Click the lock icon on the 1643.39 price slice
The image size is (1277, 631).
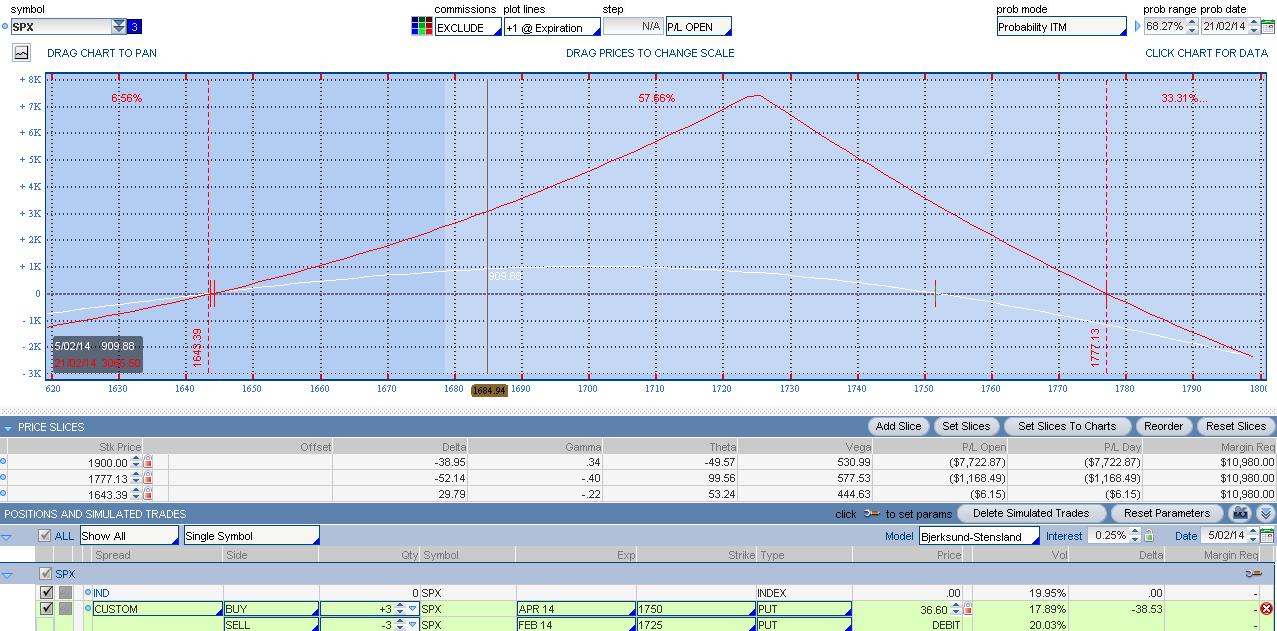[148, 494]
